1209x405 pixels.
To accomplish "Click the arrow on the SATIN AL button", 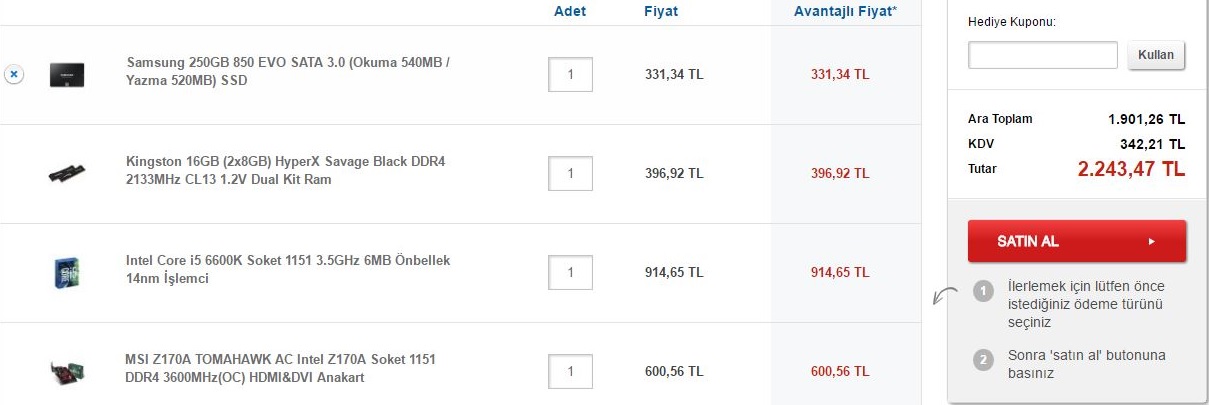I will pyautogui.click(x=1152, y=241).
